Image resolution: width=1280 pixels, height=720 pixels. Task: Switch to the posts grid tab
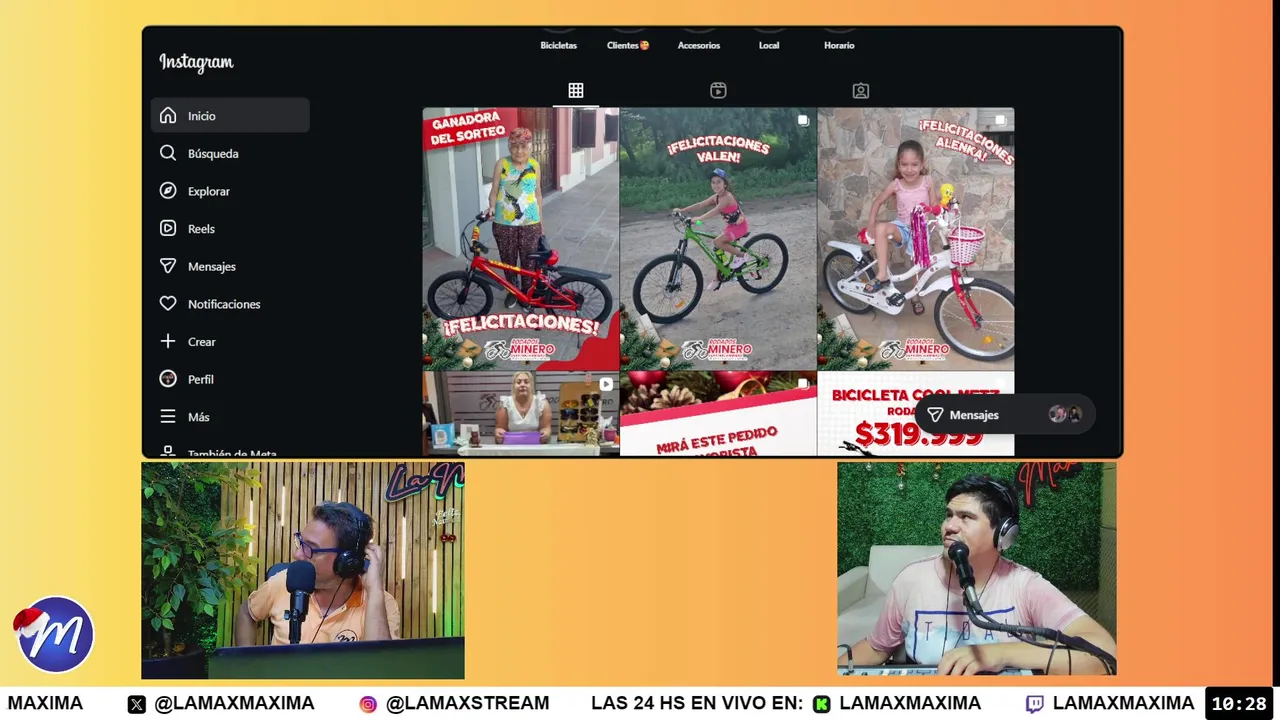(x=576, y=91)
